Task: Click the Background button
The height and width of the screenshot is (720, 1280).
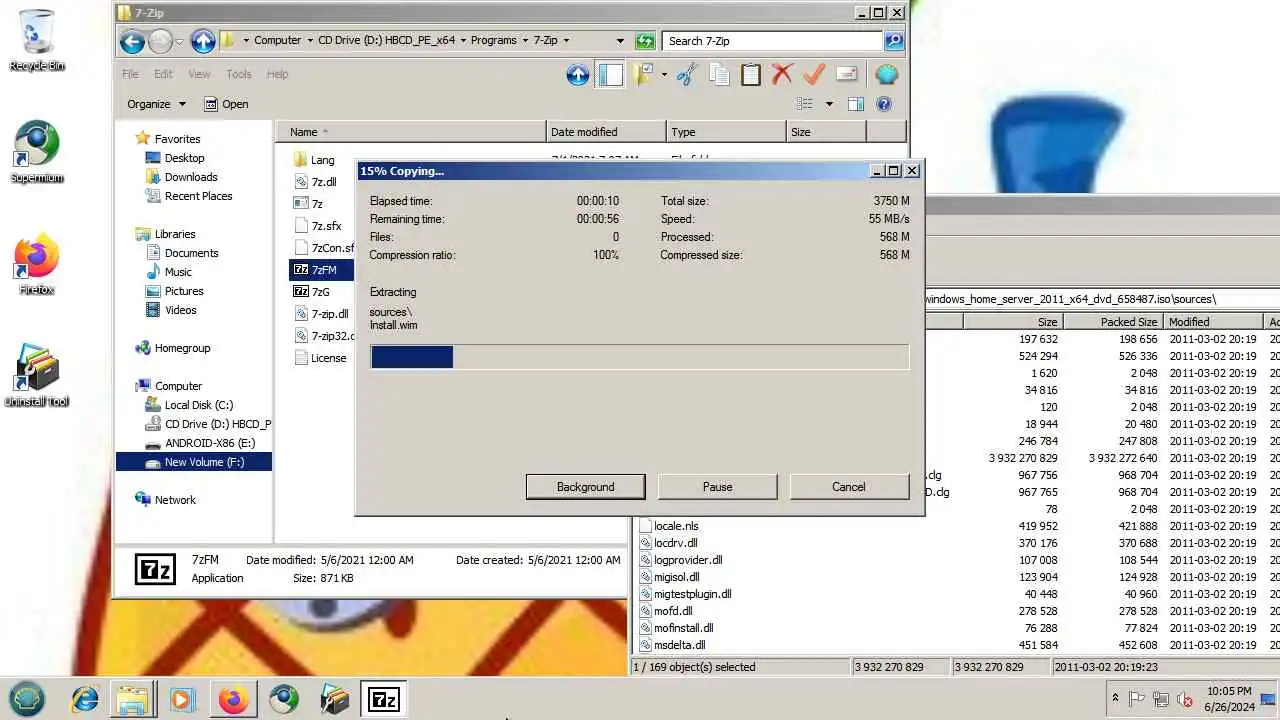Action: click(586, 487)
